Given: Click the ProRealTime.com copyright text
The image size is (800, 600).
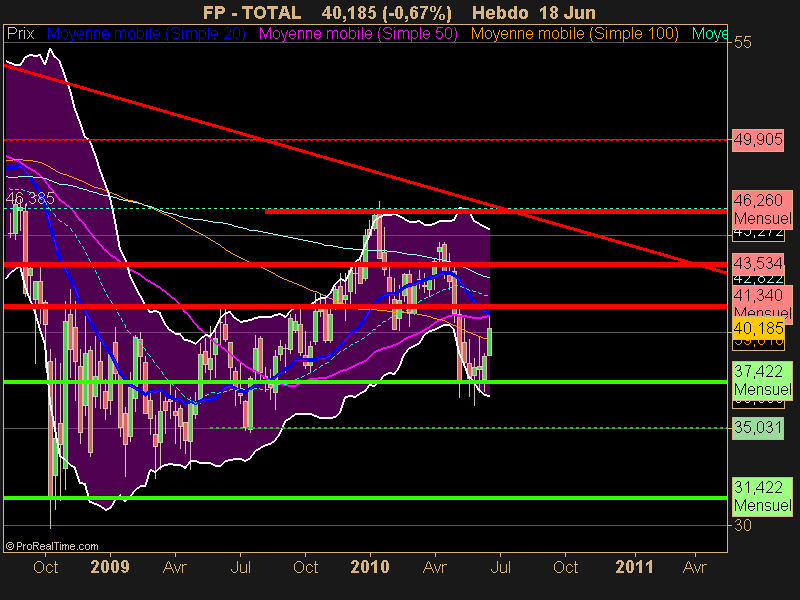Looking at the screenshot, I should (x=52, y=546).
